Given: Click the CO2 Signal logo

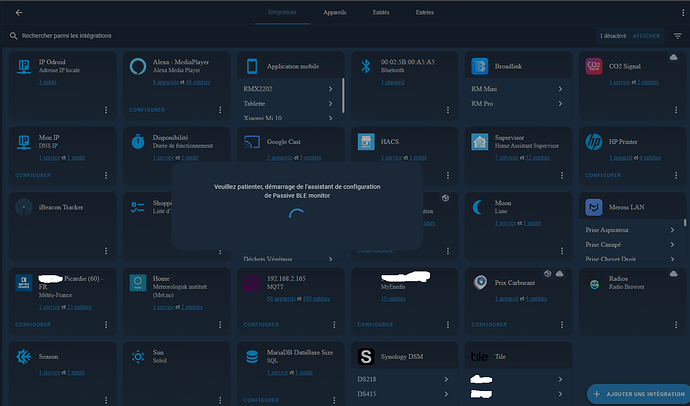Looking at the screenshot, I should [x=594, y=66].
